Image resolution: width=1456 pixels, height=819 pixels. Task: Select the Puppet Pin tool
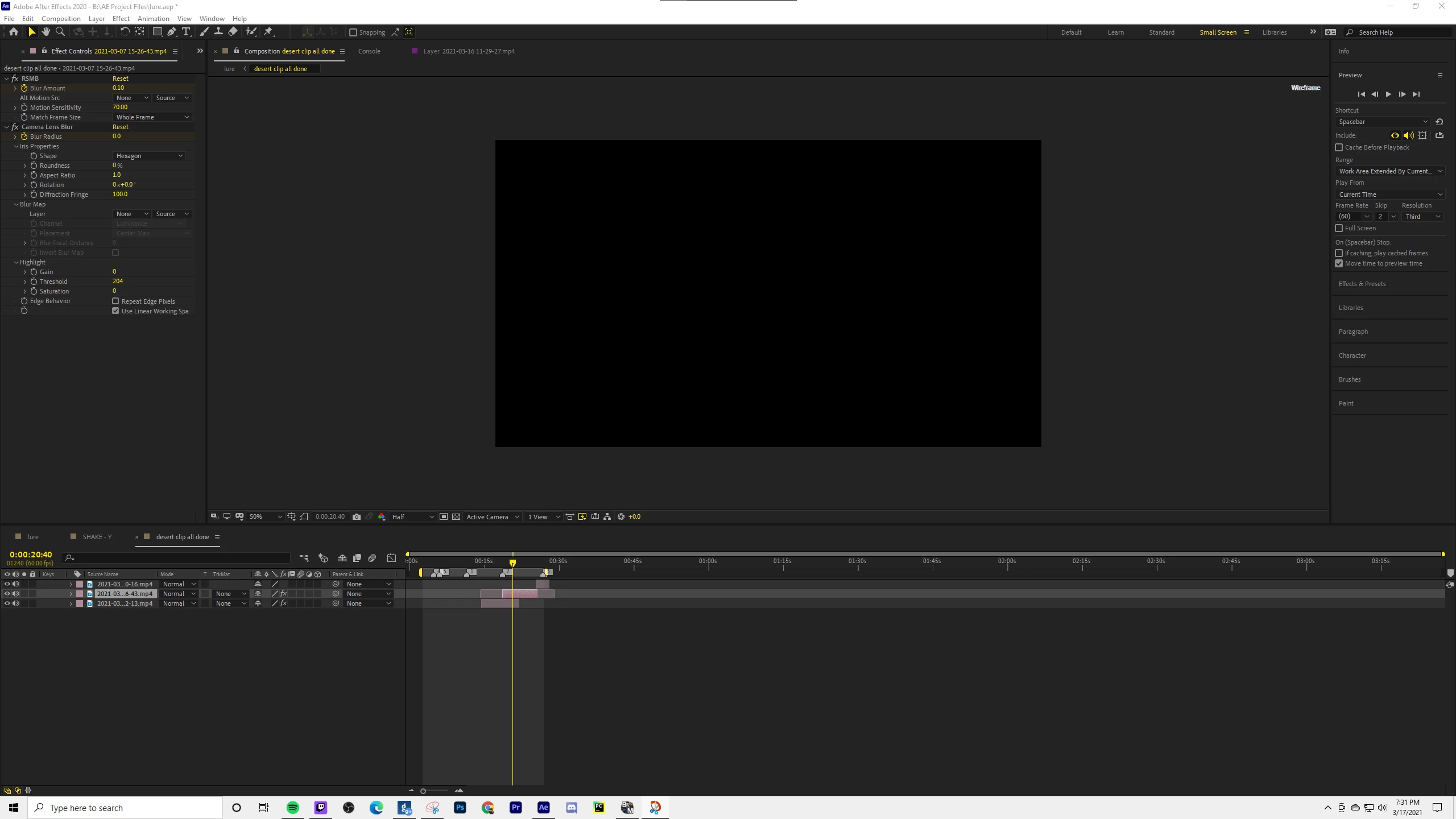point(268,32)
